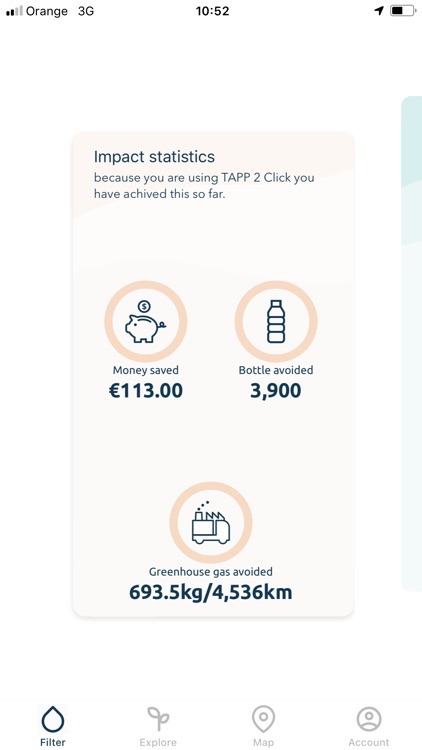Open the Map tab pin icon
Image resolution: width=422 pixels, height=750 pixels.
(x=263, y=719)
